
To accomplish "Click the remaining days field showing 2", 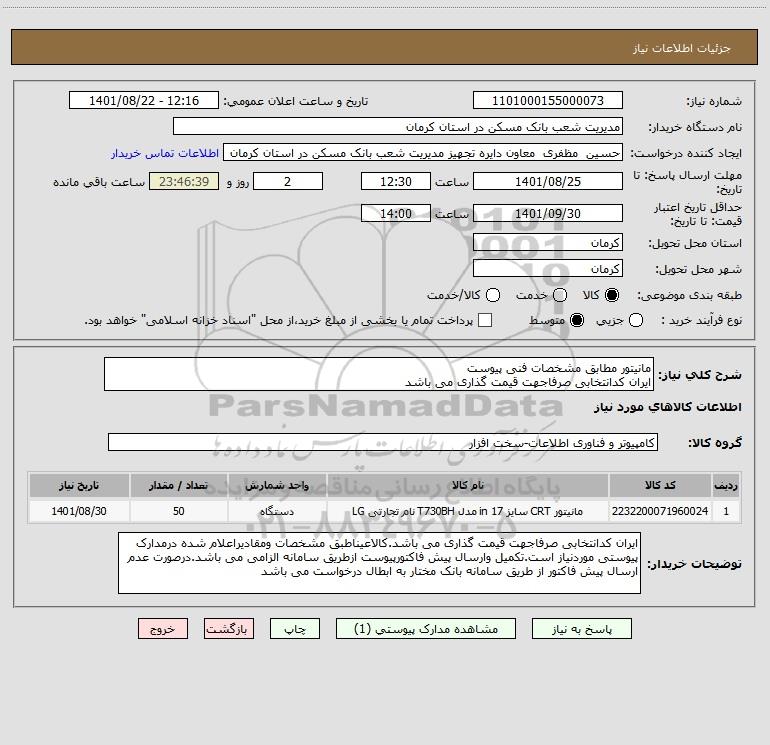I will (288, 181).
